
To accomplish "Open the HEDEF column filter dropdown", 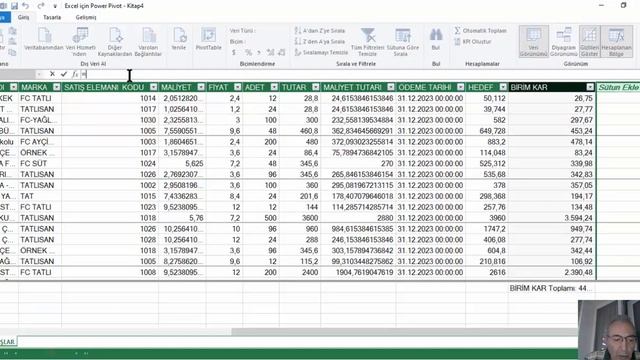I will [x=503, y=87].
